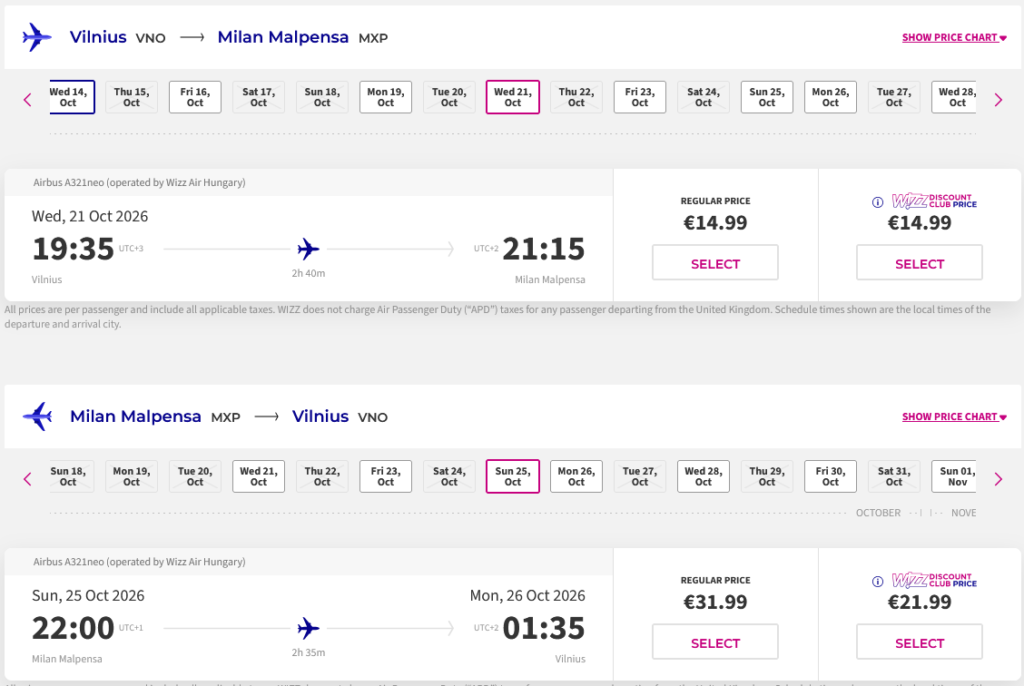Screen dimensions: 1024x686
Task: Choose Thu 15, Oct outbound date tab
Action: point(132,97)
